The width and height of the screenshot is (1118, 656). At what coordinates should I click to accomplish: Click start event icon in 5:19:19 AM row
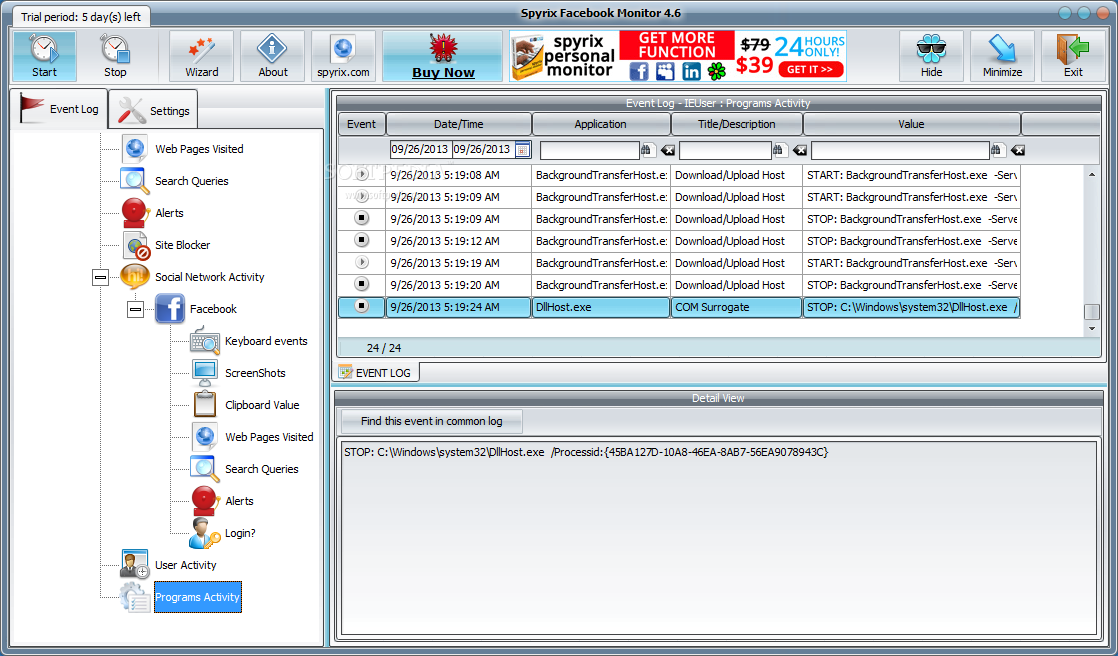(x=361, y=262)
